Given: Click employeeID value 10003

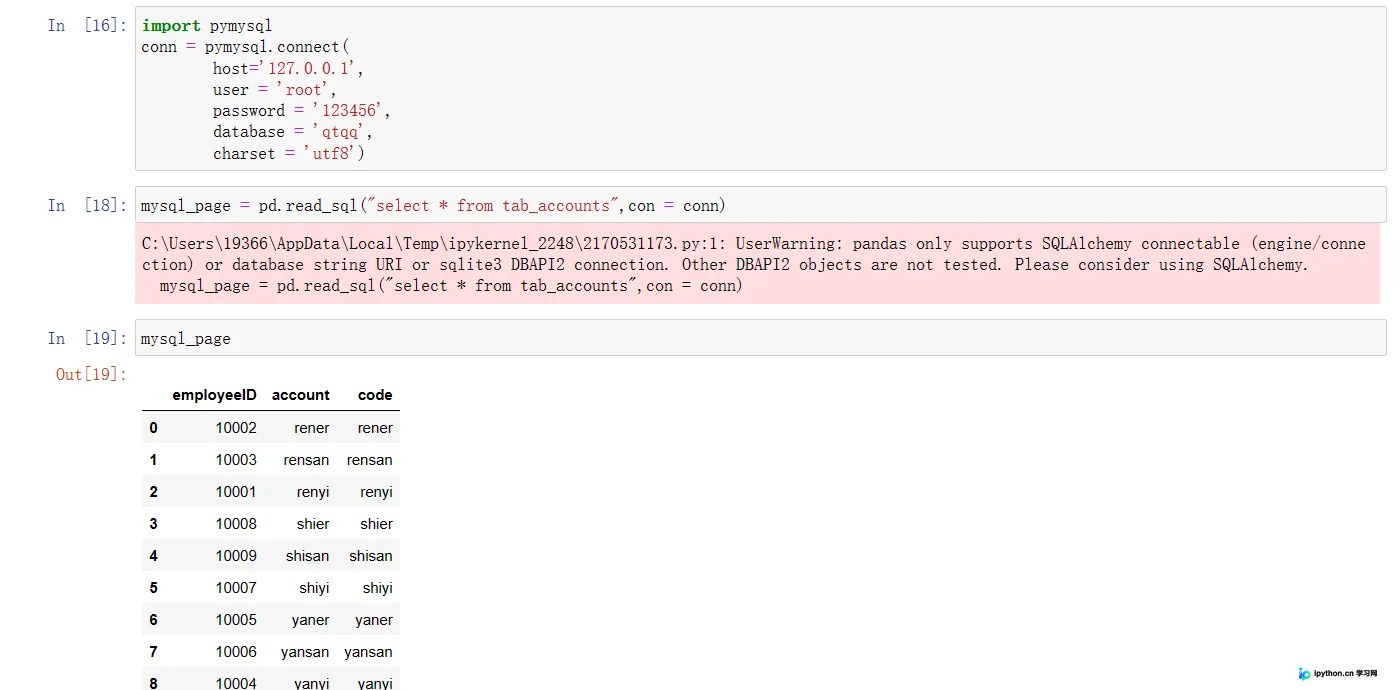Looking at the screenshot, I should tap(236, 460).
